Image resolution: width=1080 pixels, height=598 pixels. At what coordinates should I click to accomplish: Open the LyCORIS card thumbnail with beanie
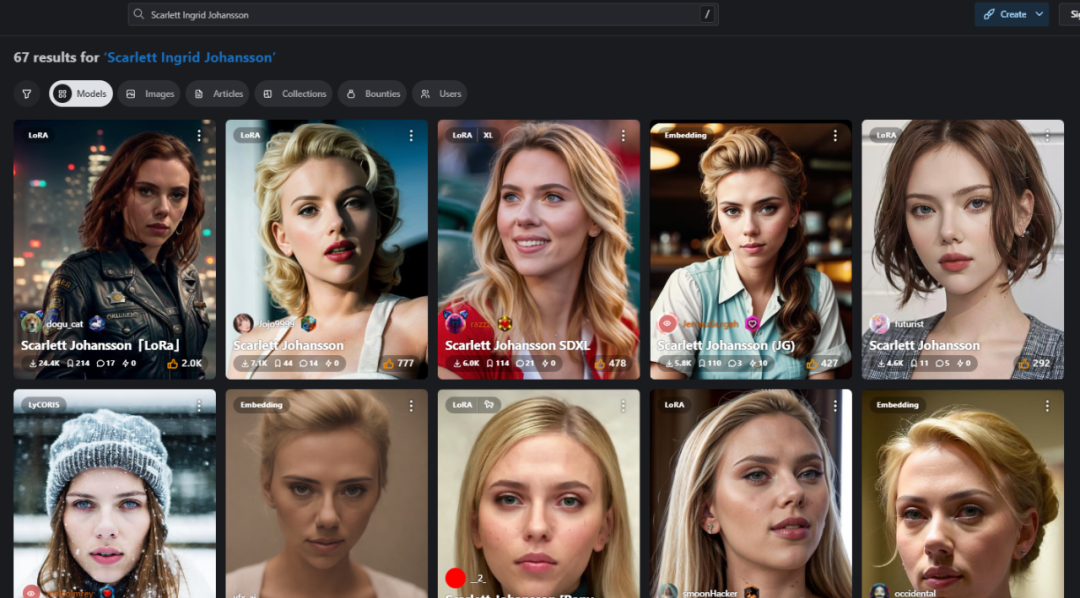[x=114, y=493]
